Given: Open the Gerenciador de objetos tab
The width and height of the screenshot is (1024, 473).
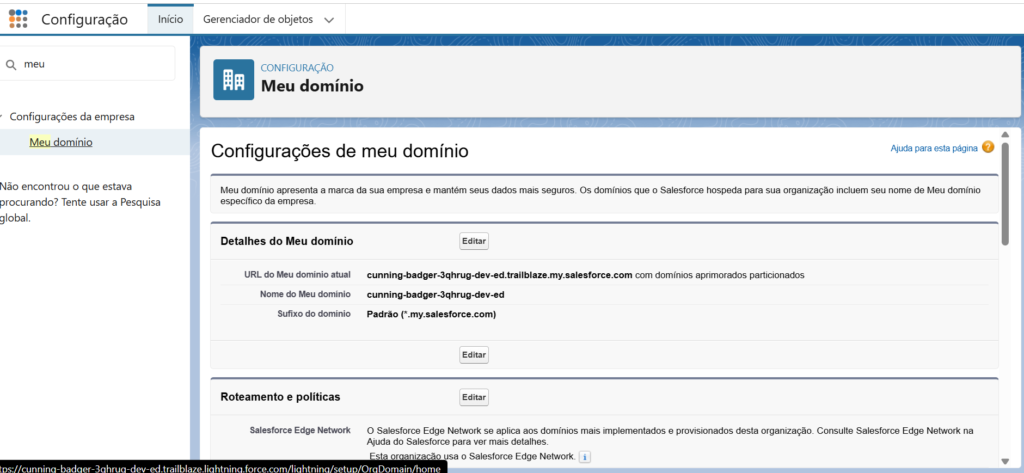Looking at the screenshot, I should pyautogui.click(x=258, y=20).
